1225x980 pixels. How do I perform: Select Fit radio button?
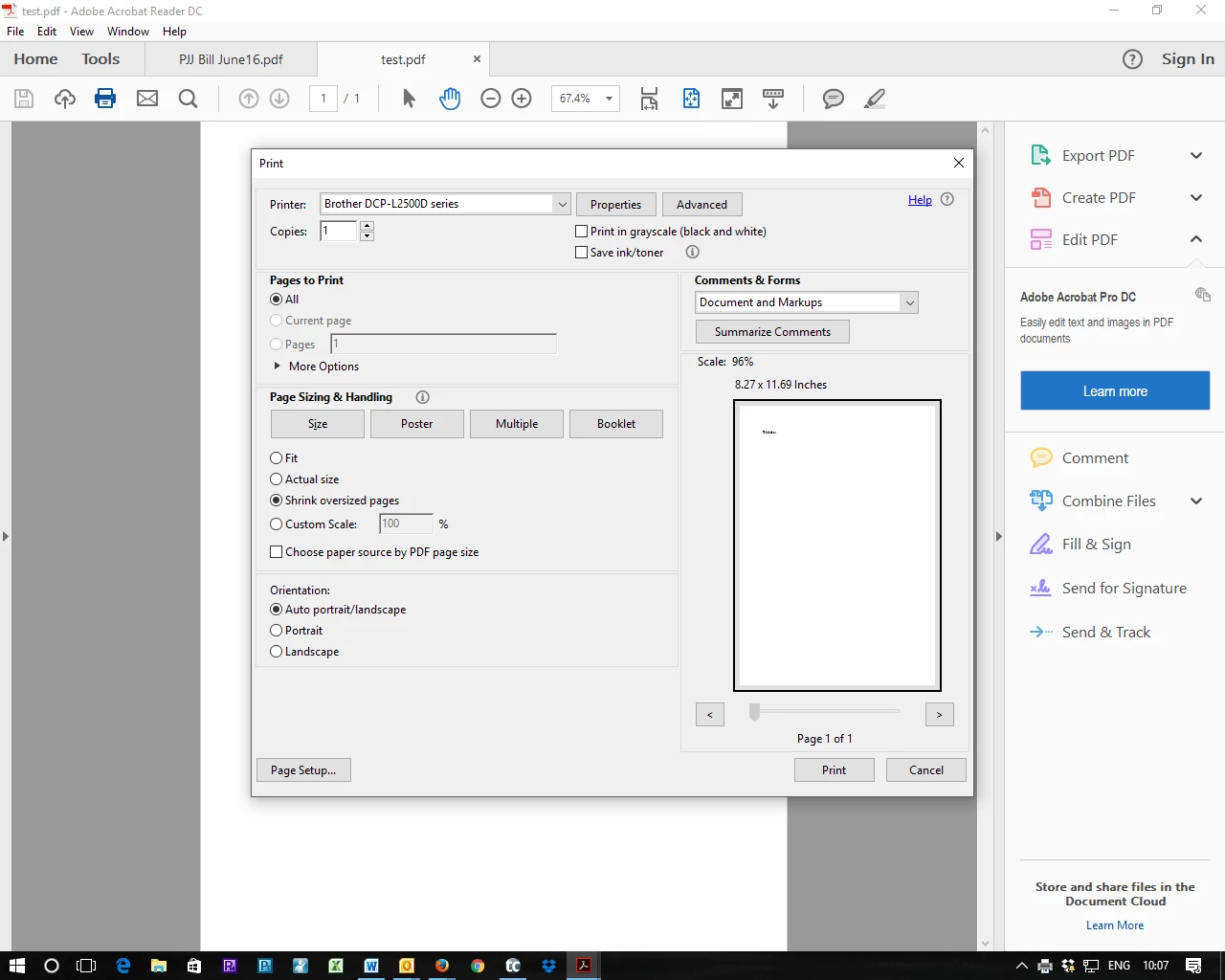(277, 458)
